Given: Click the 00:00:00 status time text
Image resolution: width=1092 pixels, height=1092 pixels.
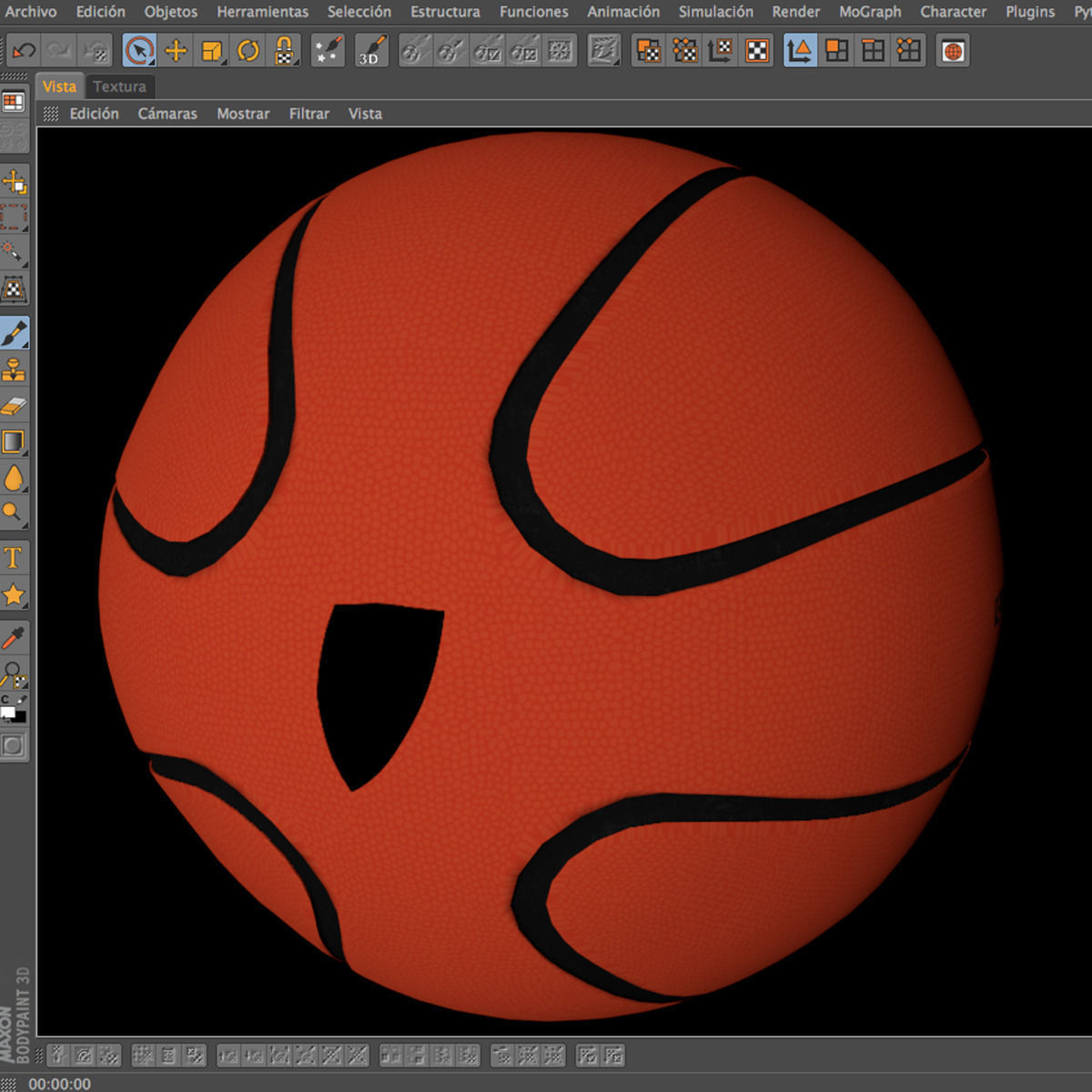Looking at the screenshot, I should coord(59,1084).
